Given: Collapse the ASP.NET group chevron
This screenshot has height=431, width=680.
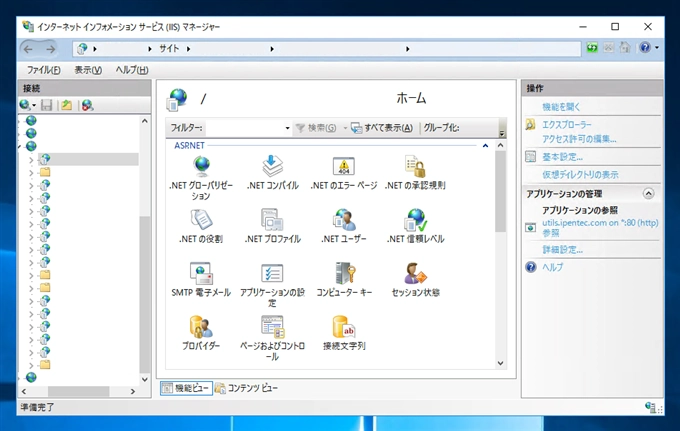Looking at the screenshot, I should click(x=485, y=146).
